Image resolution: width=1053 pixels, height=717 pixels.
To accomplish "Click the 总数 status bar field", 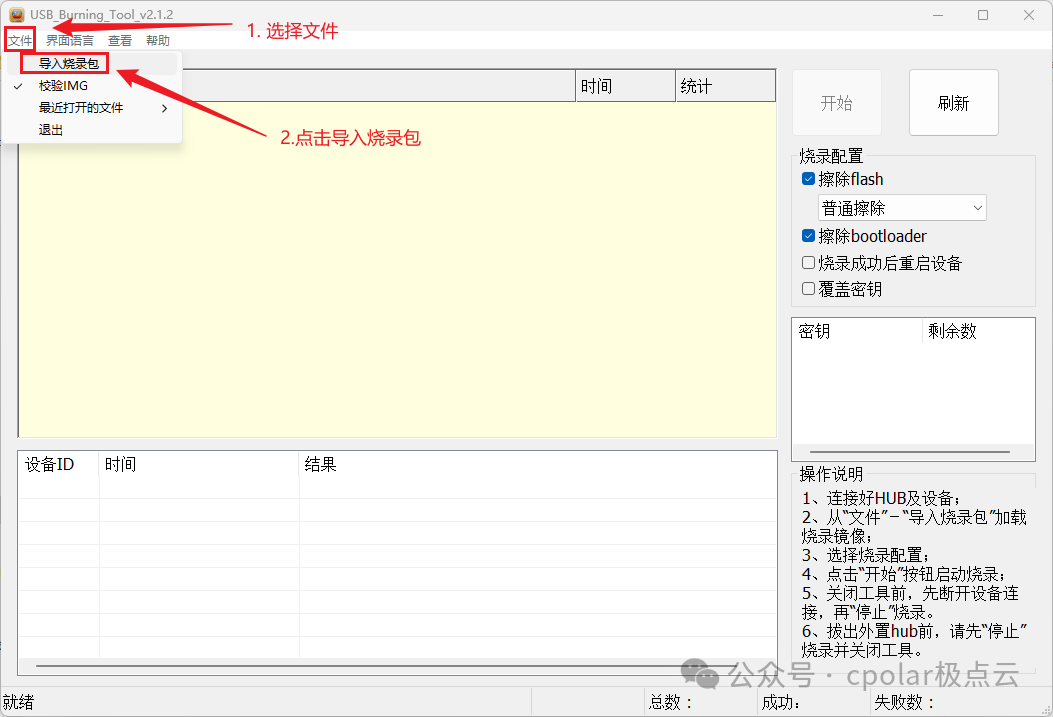I will coord(700,702).
